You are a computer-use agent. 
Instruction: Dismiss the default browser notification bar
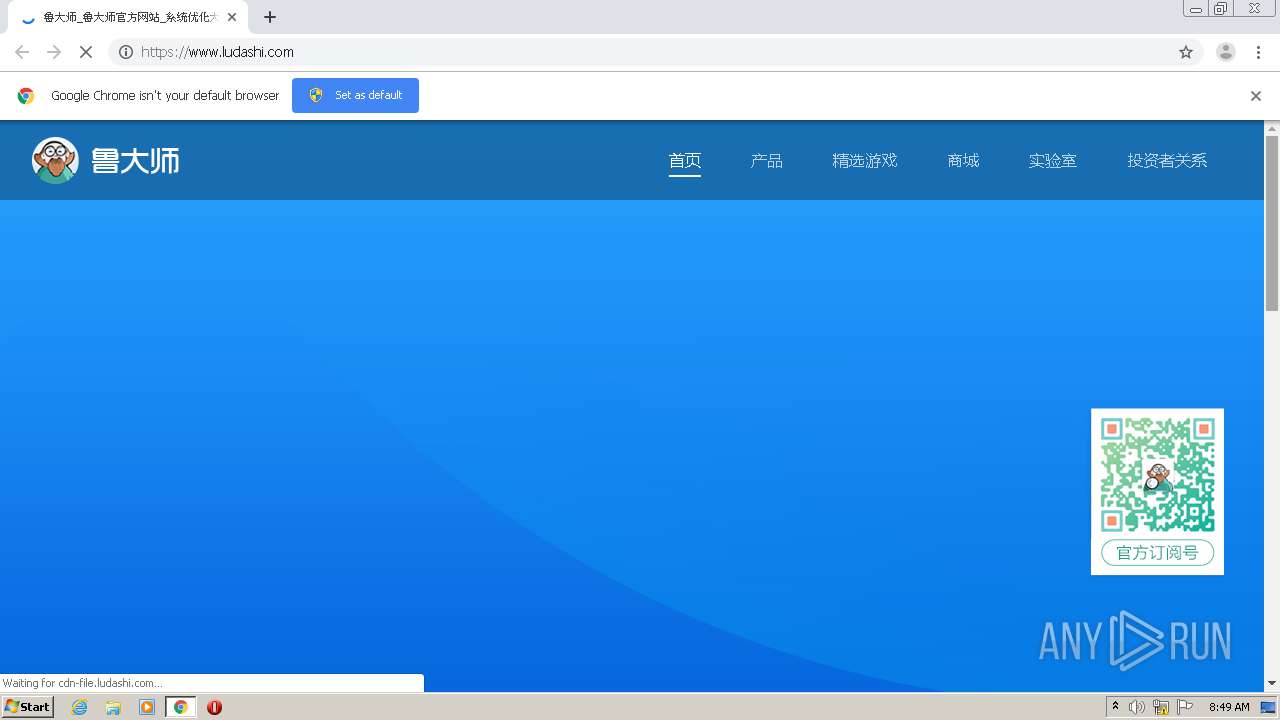1256,96
